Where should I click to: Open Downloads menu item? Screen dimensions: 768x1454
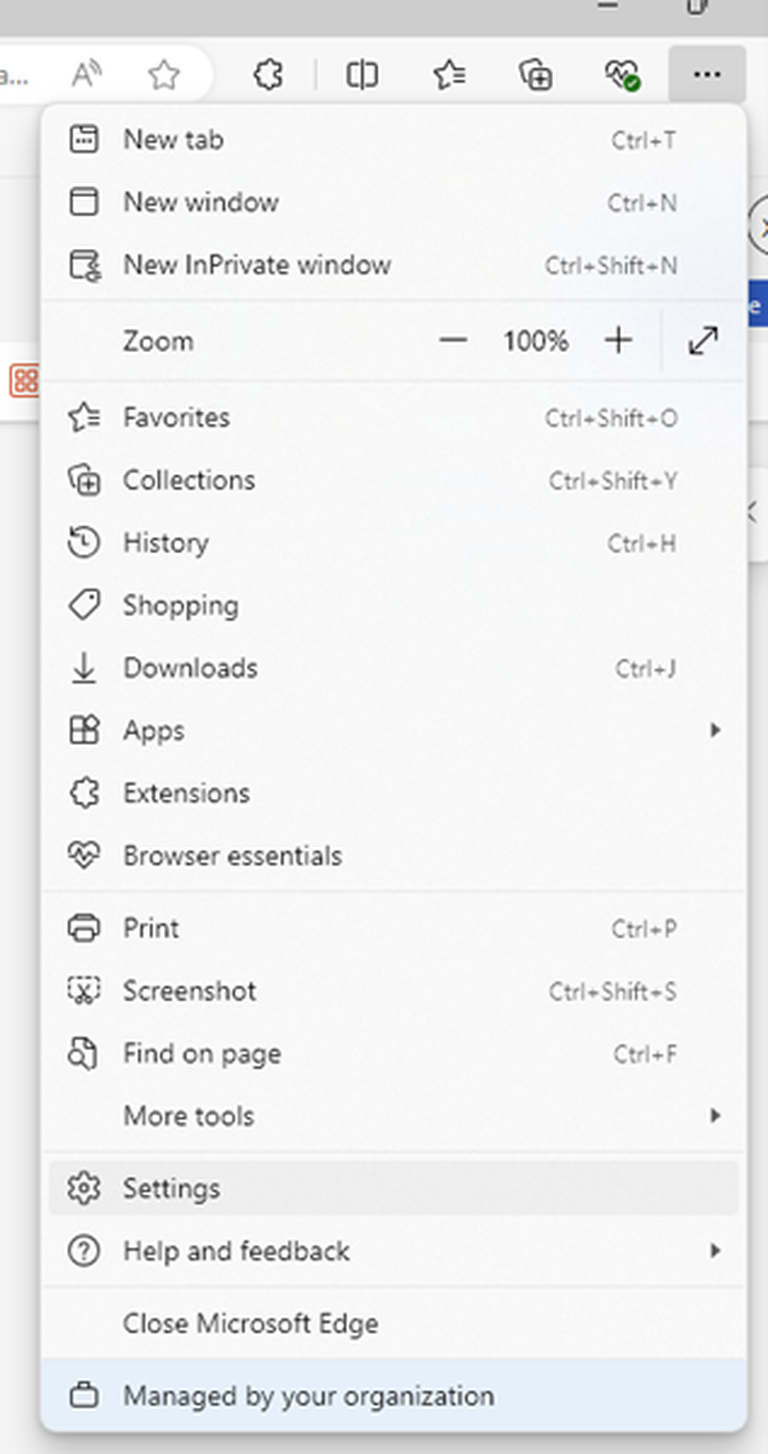click(x=393, y=668)
